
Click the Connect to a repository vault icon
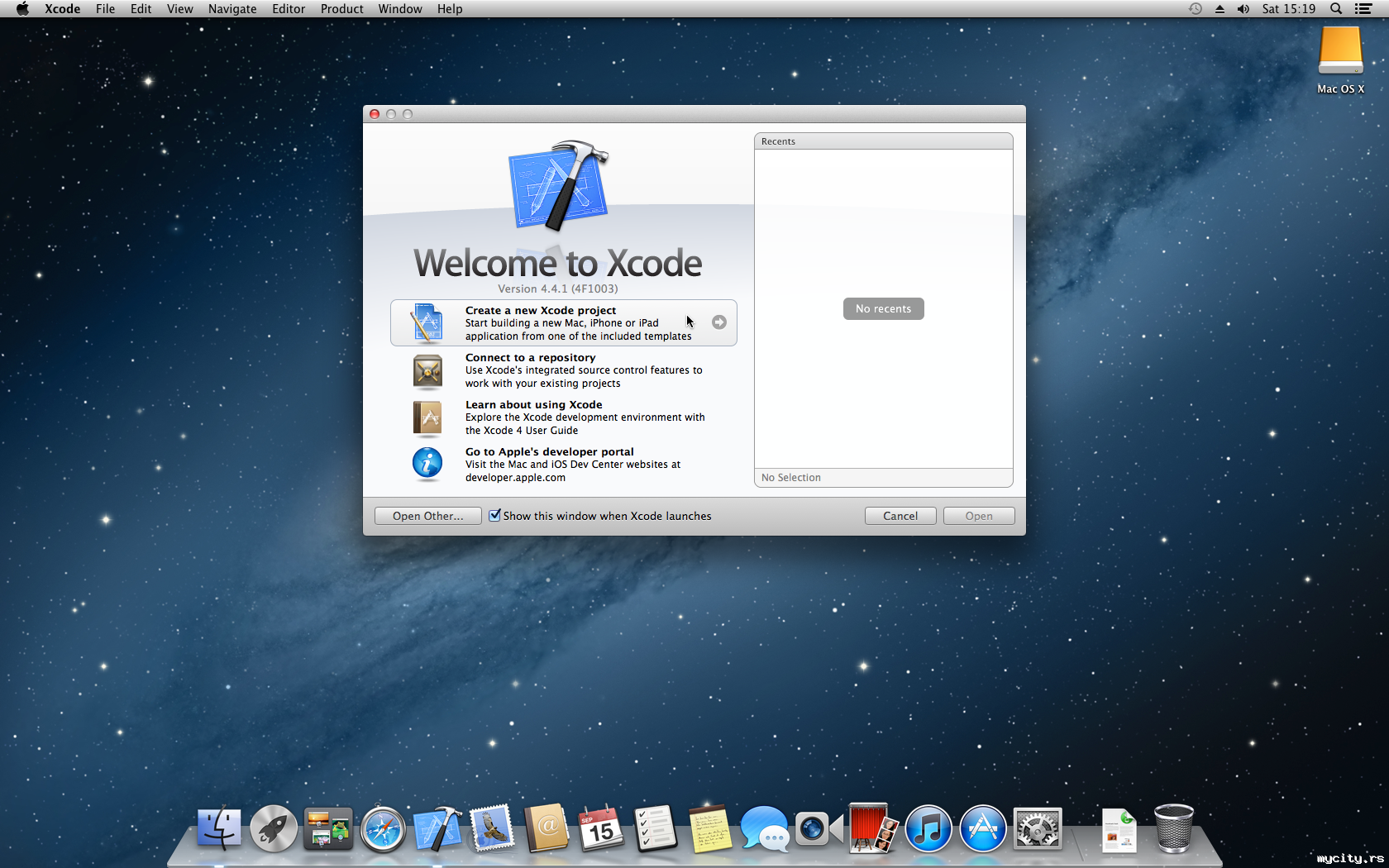point(427,370)
